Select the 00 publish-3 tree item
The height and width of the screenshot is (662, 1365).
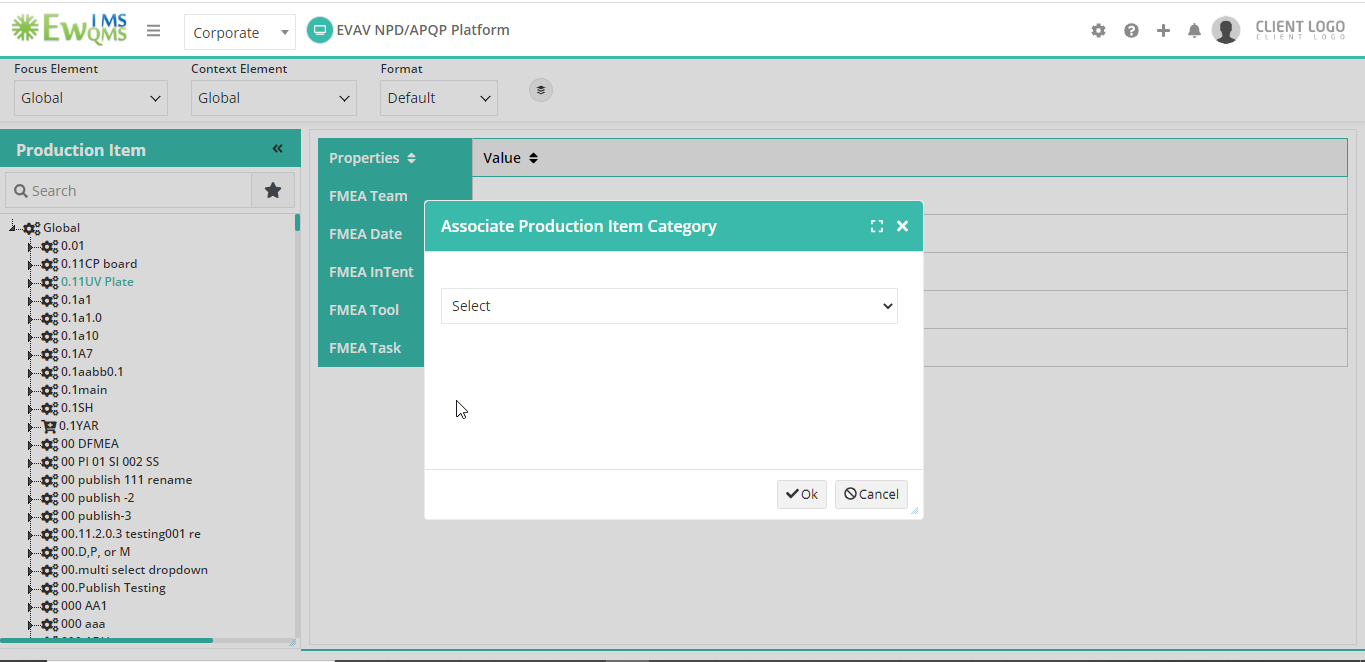(96, 516)
